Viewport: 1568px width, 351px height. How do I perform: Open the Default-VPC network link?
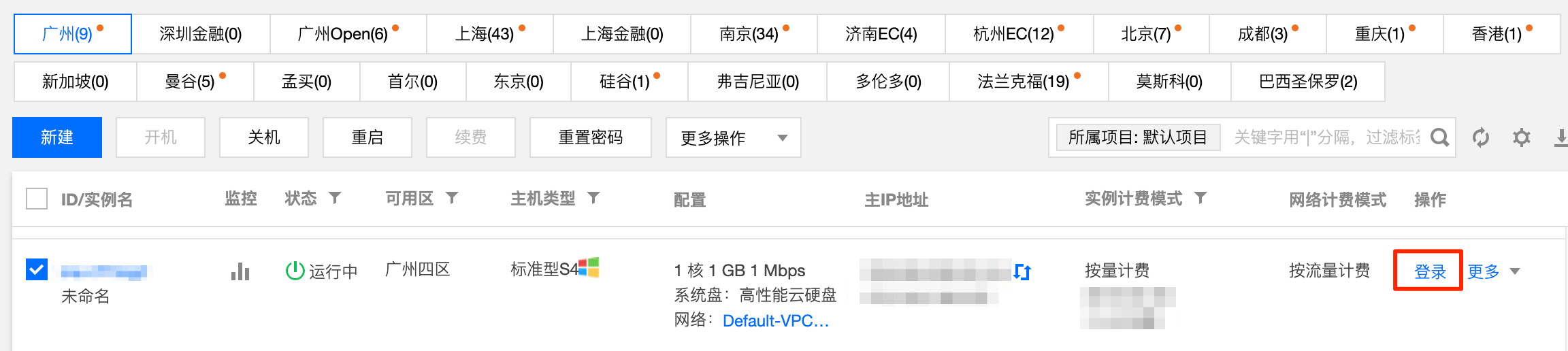(x=776, y=320)
